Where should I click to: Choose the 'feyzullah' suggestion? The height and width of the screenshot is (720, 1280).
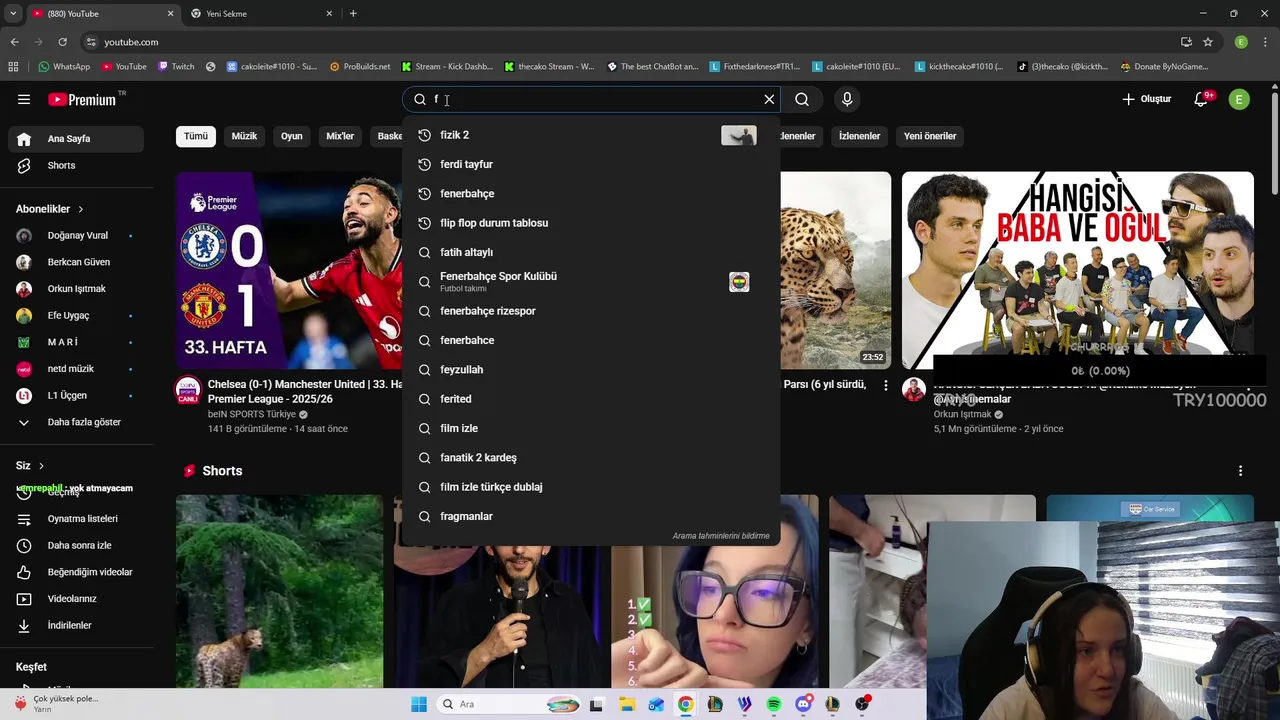(590, 370)
